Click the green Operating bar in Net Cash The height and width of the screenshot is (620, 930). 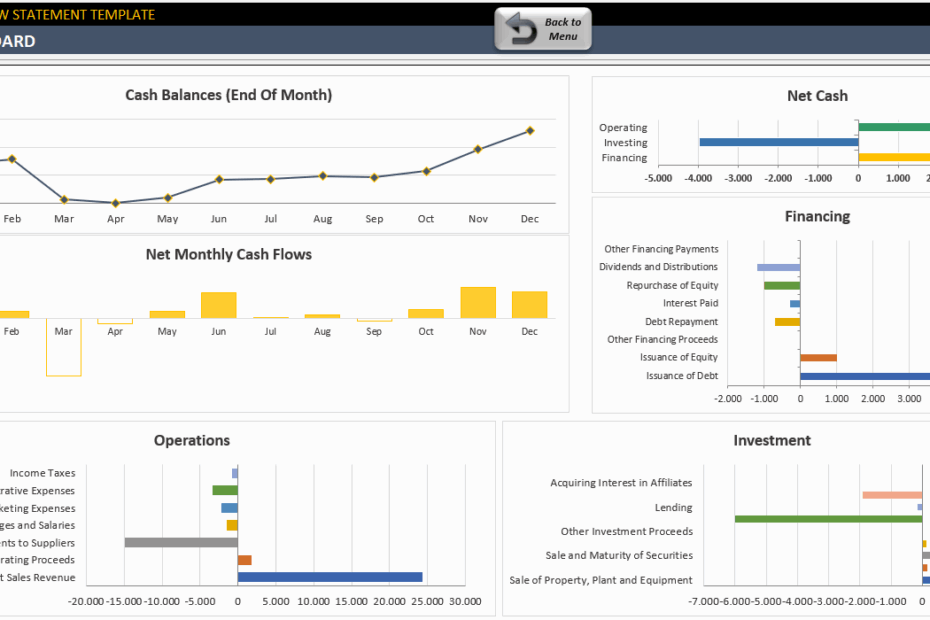893,127
